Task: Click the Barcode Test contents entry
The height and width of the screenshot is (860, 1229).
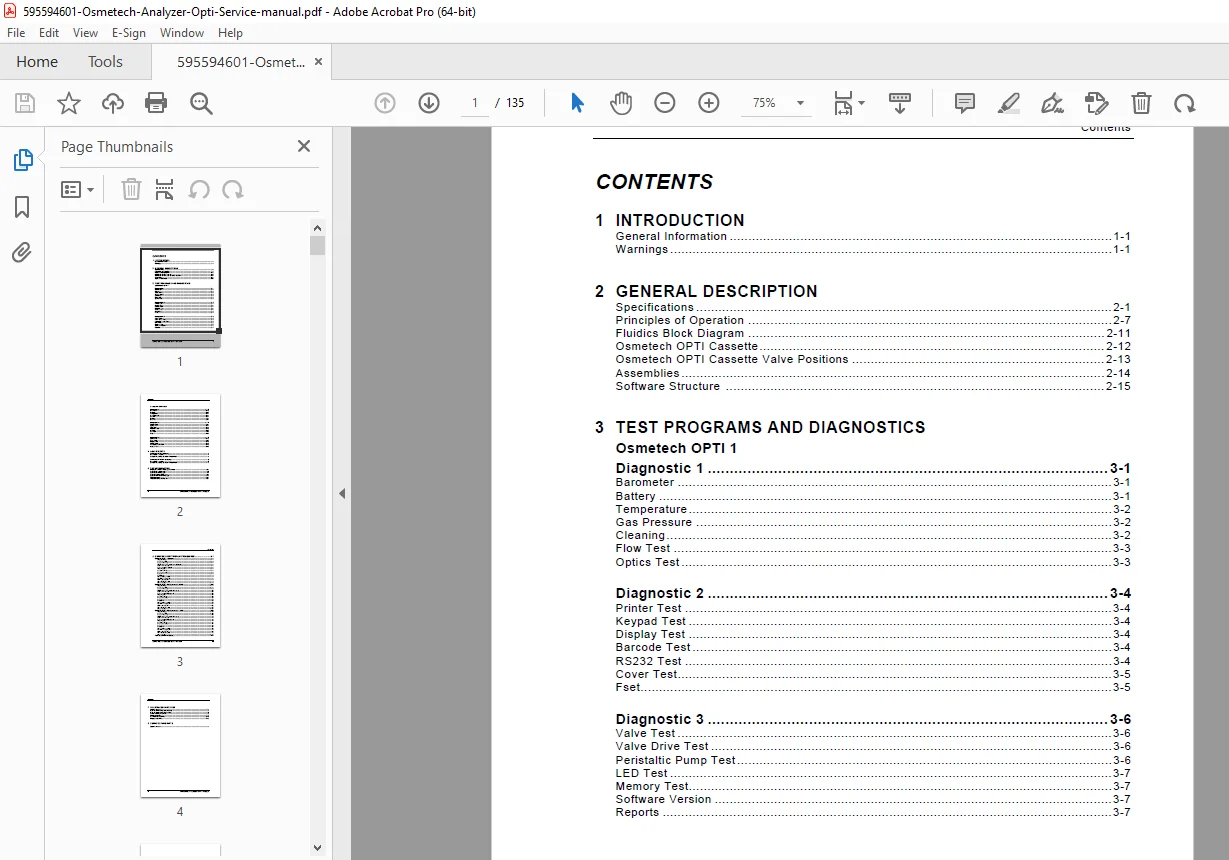Action: [873, 647]
